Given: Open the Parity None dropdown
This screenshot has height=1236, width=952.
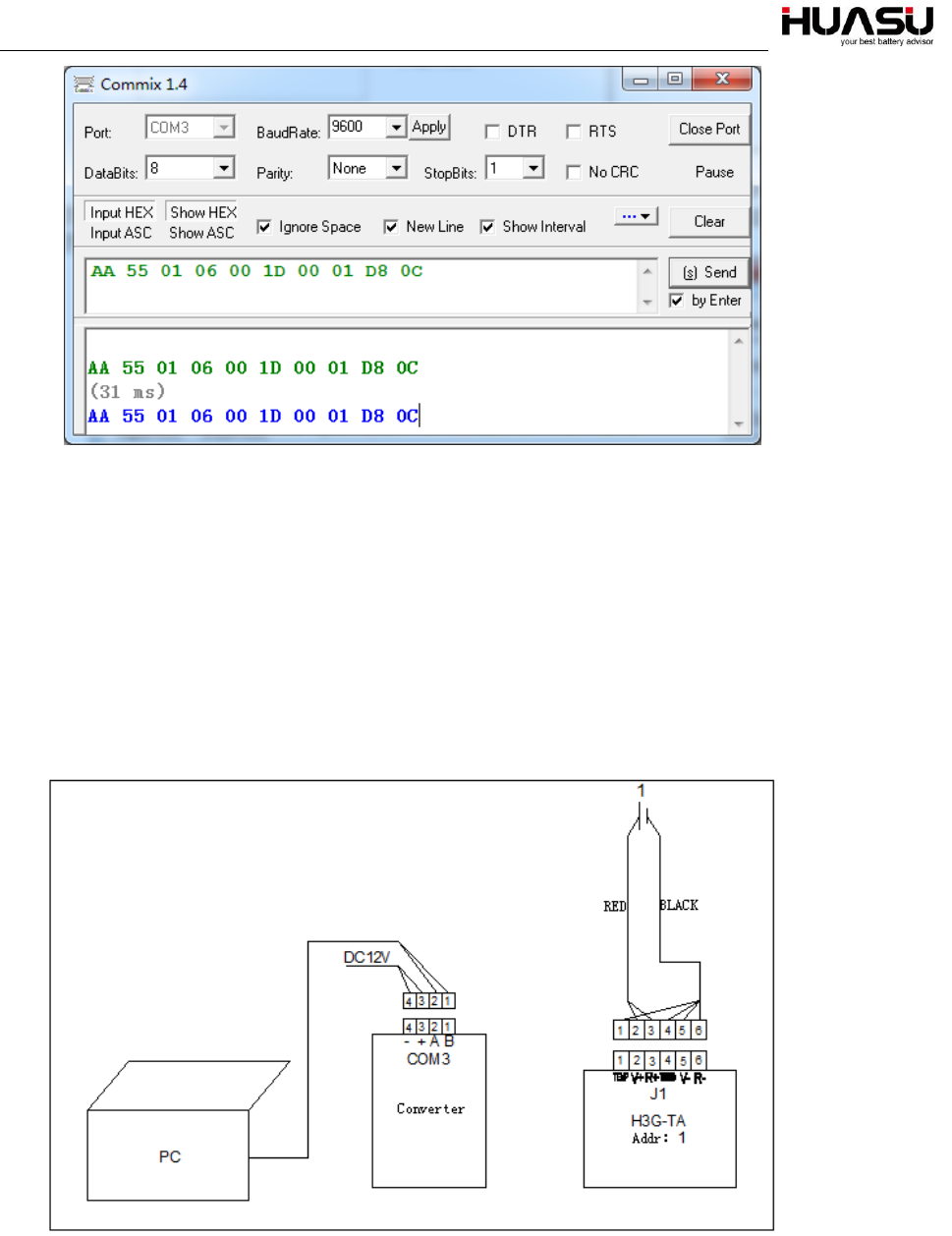Looking at the screenshot, I should [396, 168].
